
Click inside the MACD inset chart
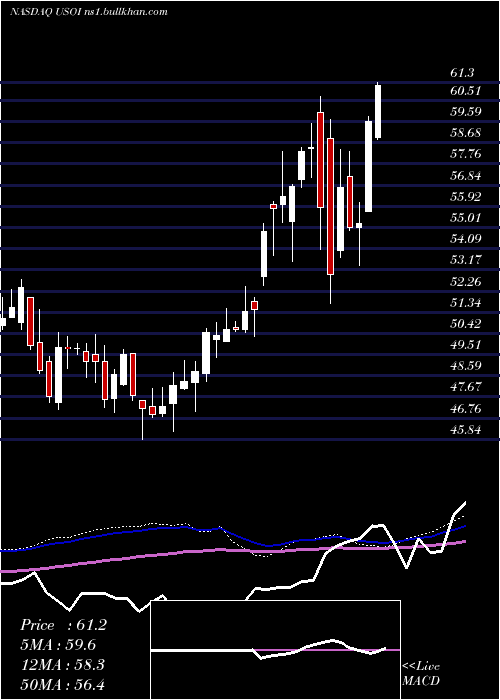point(275,650)
